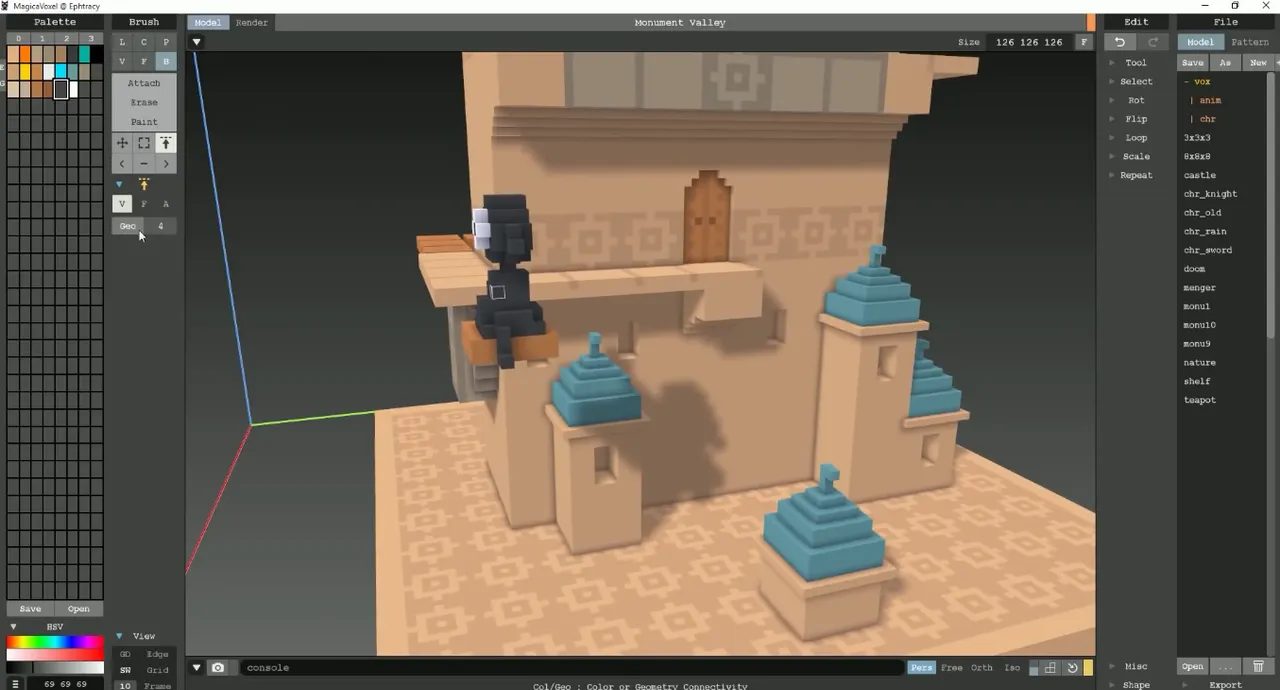Toggle the SW option in View

click(125, 670)
